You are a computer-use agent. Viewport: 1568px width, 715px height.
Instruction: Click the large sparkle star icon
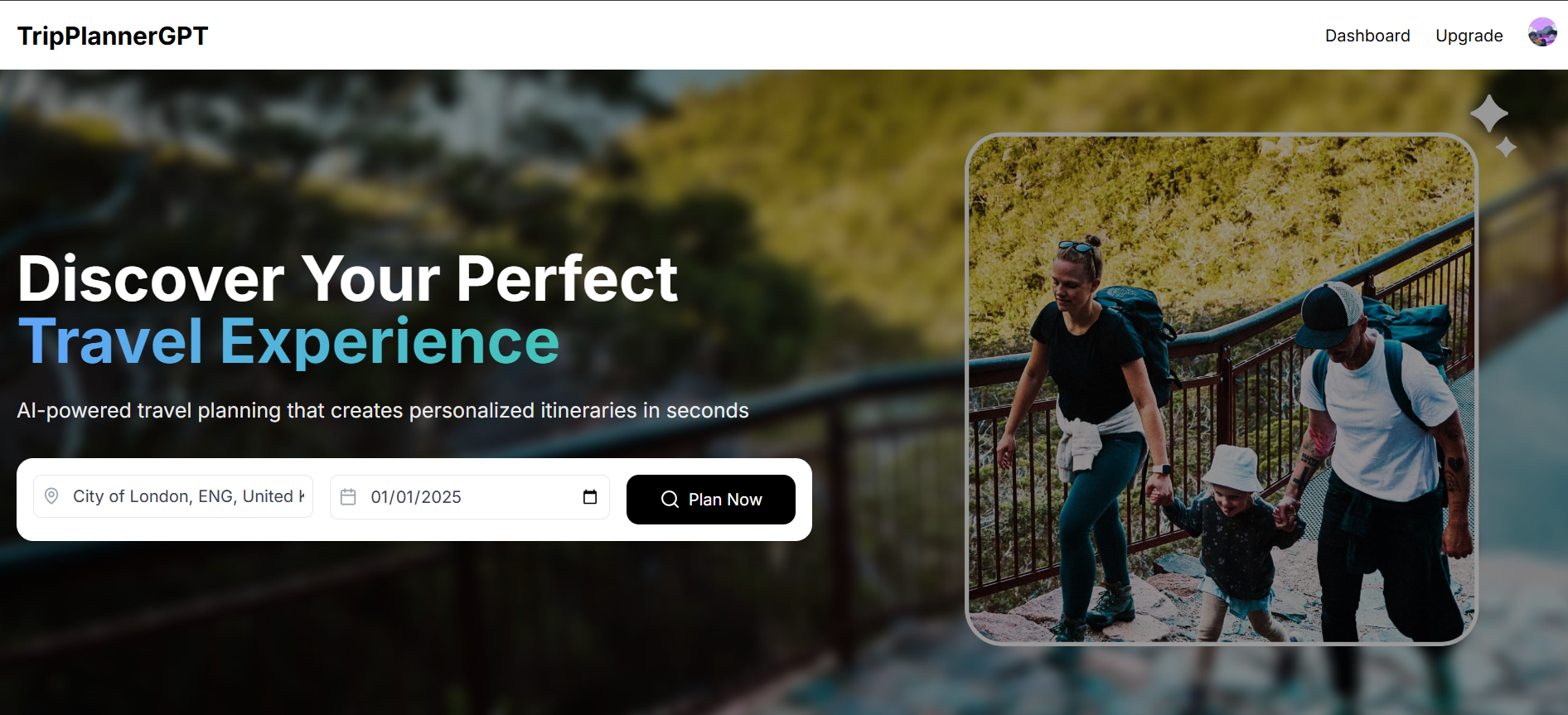(x=1489, y=114)
